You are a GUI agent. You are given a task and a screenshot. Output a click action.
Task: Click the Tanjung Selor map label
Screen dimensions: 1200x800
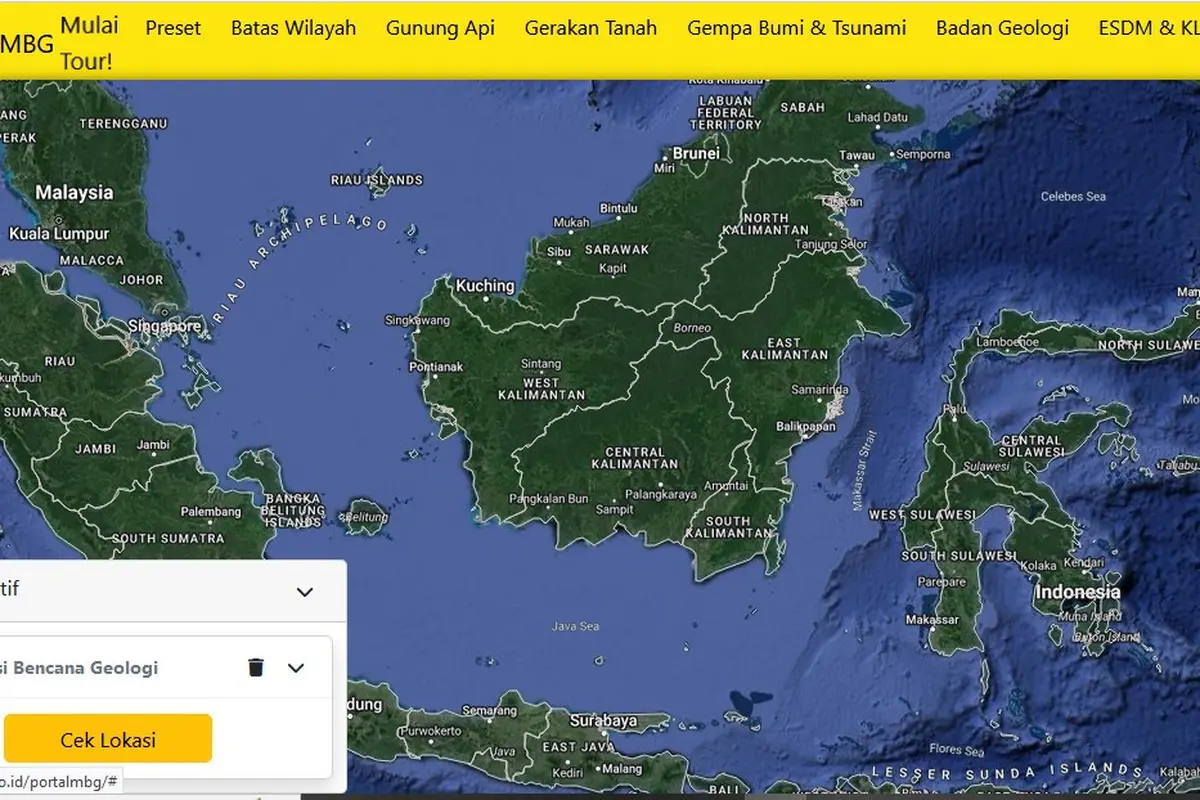(830, 244)
